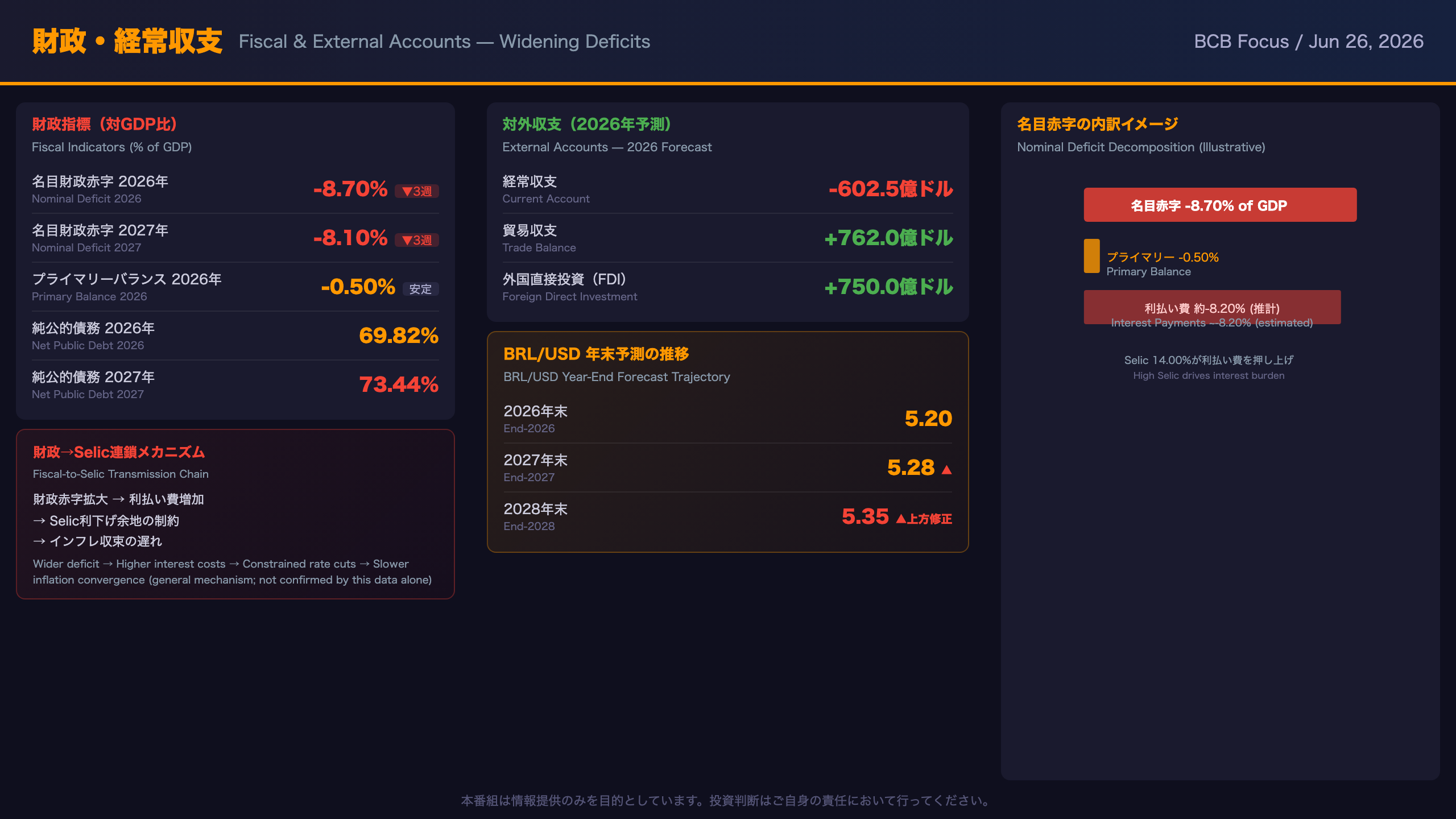Click the 利払い費 約-8.20% interest payments bar

click(x=1212, y=307)
